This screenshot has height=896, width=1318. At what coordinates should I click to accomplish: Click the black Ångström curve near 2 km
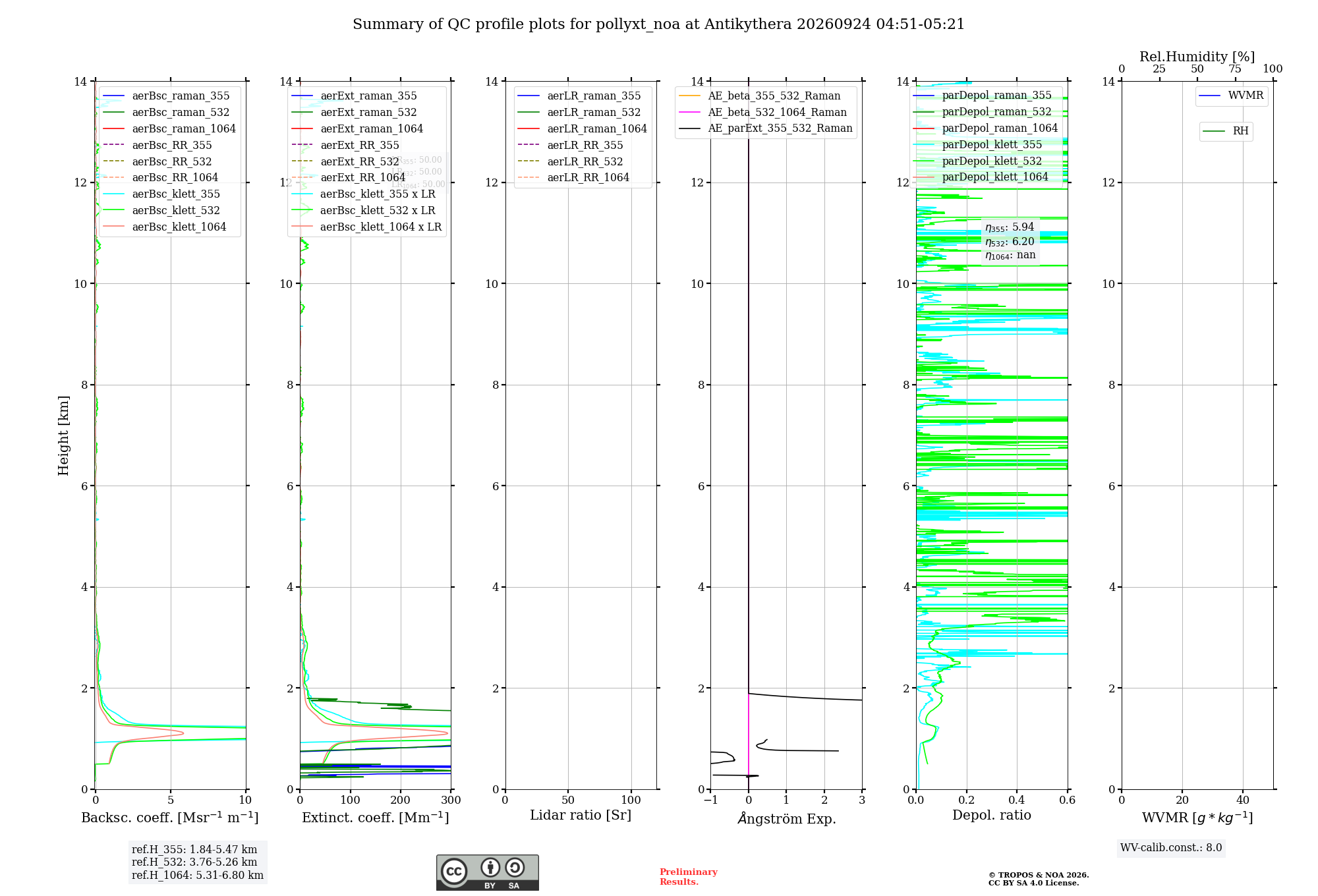tap(804, 696)
